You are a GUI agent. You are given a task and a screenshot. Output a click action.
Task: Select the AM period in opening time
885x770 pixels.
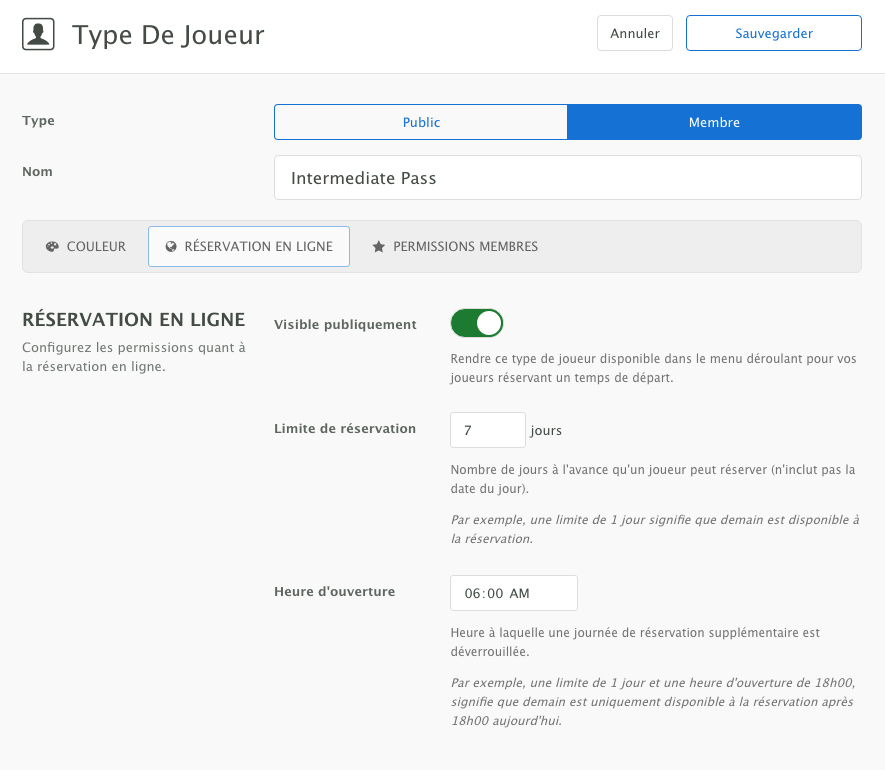point(520,593)
